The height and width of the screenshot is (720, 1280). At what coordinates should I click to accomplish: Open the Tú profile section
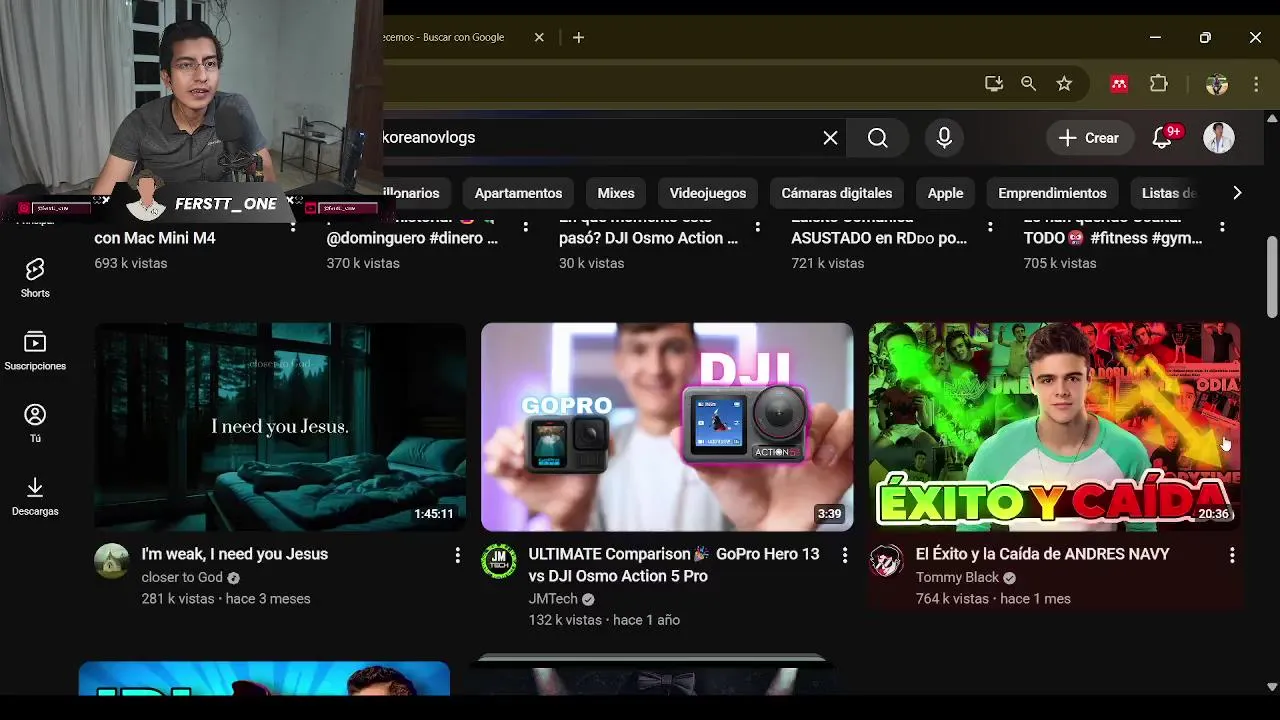(x=35, y=423)
